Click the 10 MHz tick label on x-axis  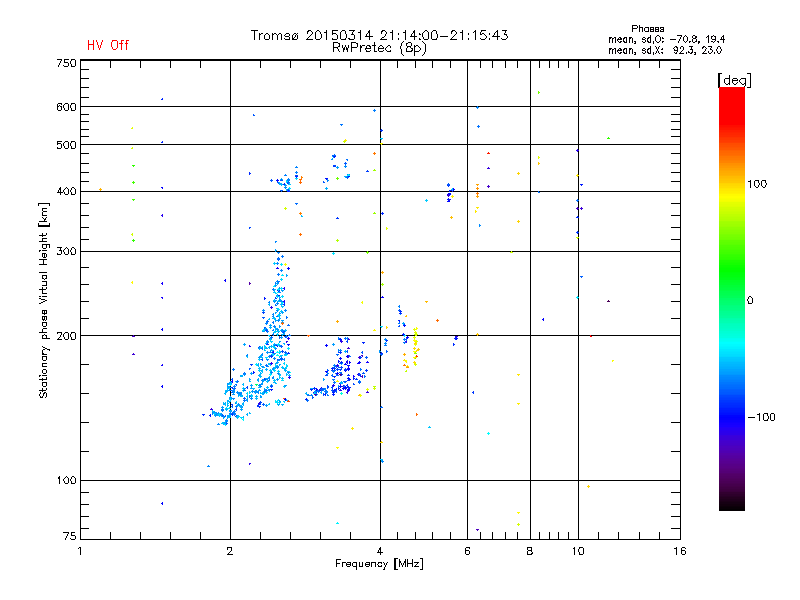578,551
